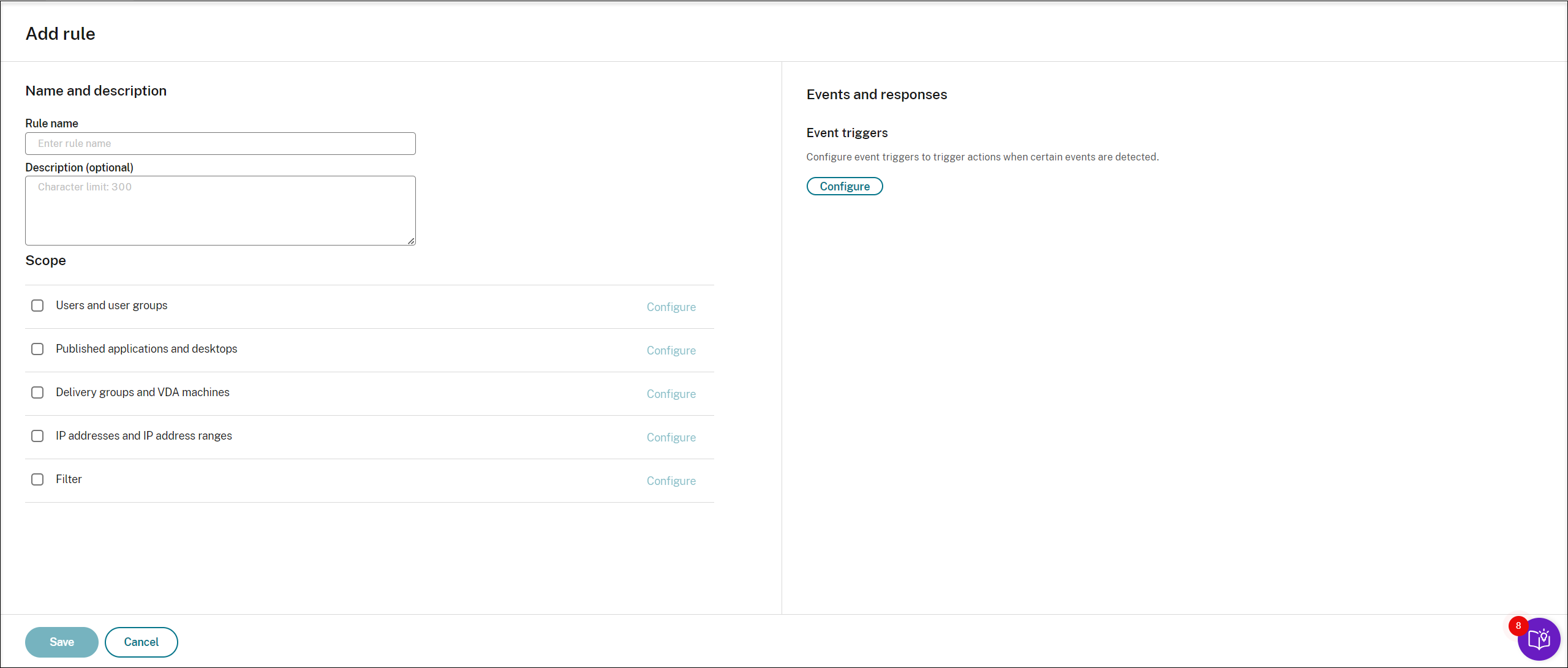Check the Users and user groups checkbox
This screenshot has height=668, width=1568.
click(37, 306)
